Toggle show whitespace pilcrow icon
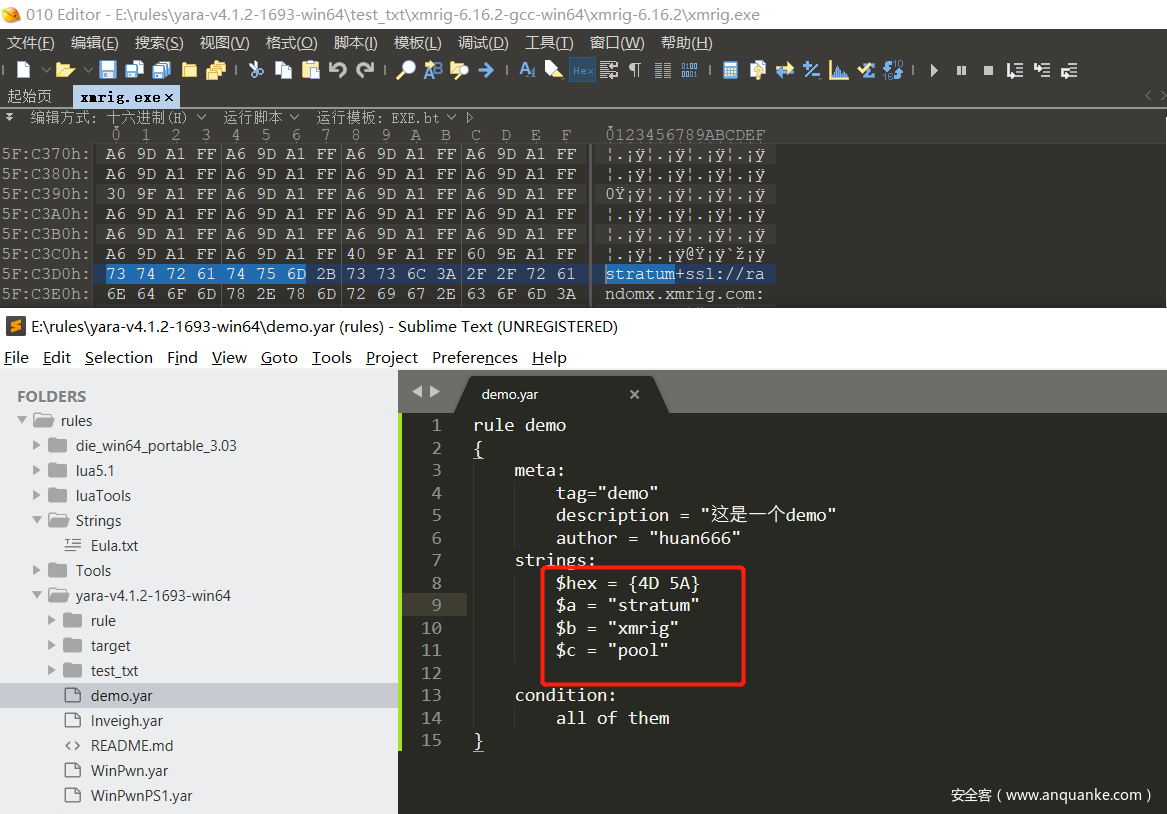The height and width of the screenshot is (814, 1167). [x=635, y=70]
